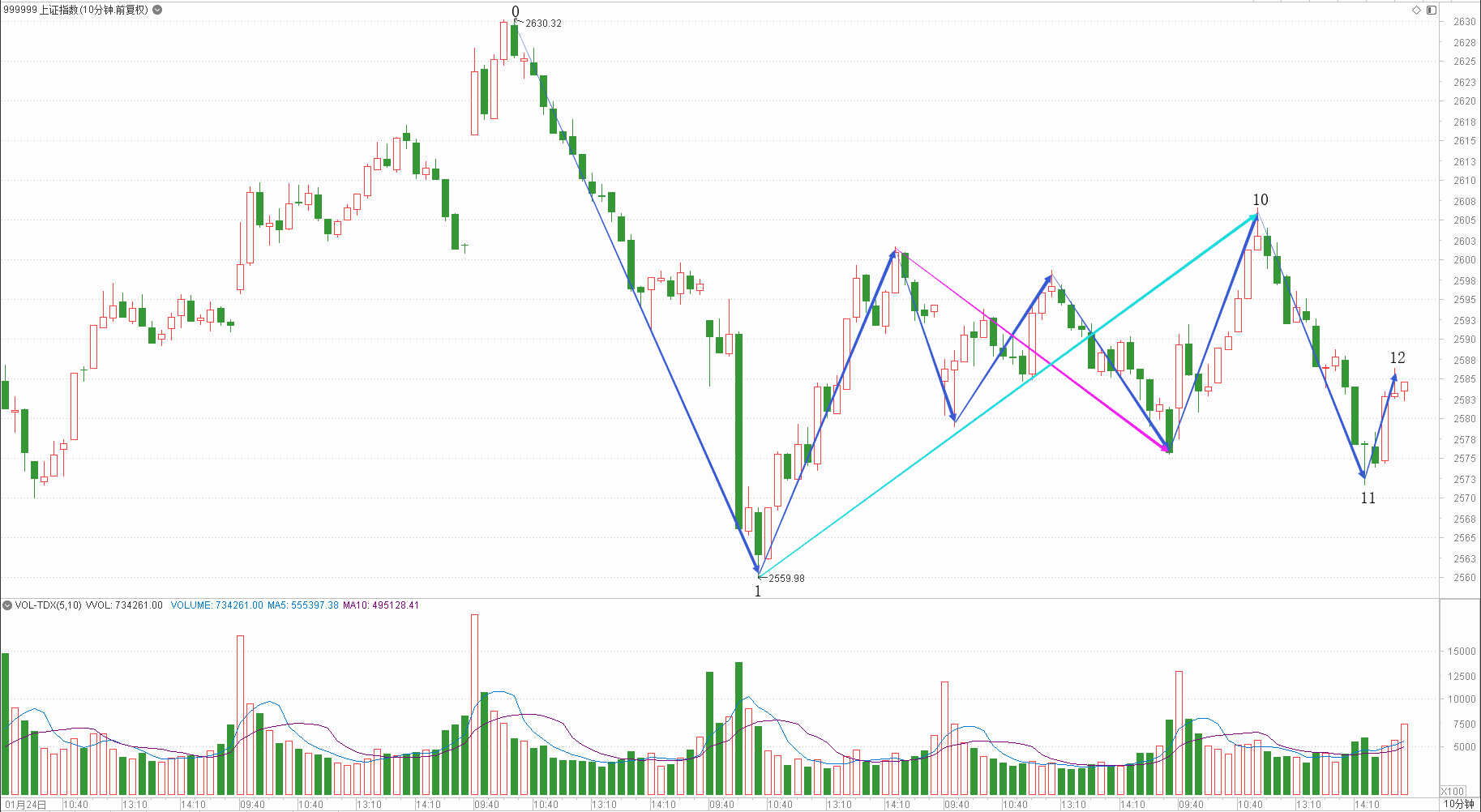Image resolution: width=1481 pixels, height=812 pixels.
Task: Click the 12500 tick on the volume axis
Action: (x=1462, y=676)
